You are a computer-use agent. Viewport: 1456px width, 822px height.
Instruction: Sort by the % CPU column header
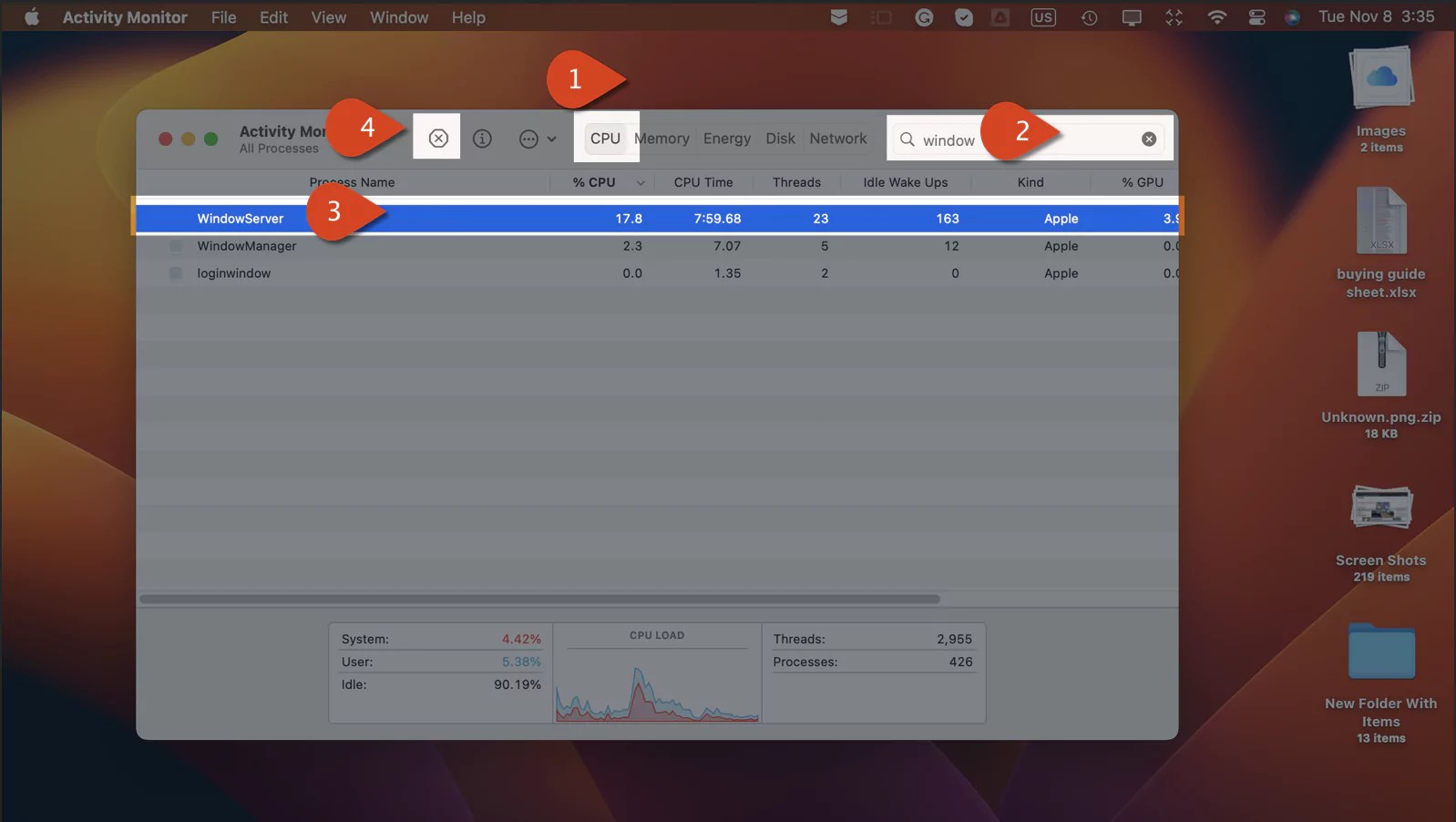(x=594, y=182)
